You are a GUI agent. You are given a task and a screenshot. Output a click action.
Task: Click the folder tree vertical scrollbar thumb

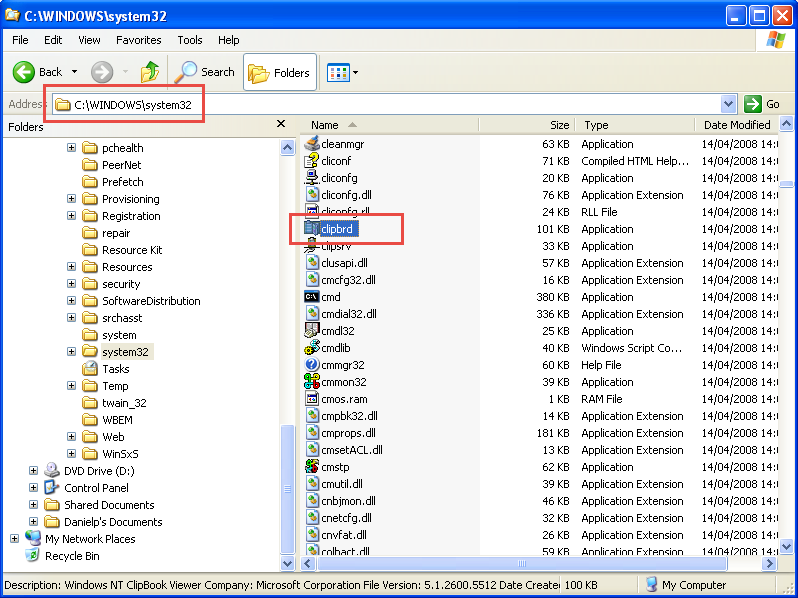point(288,490)
